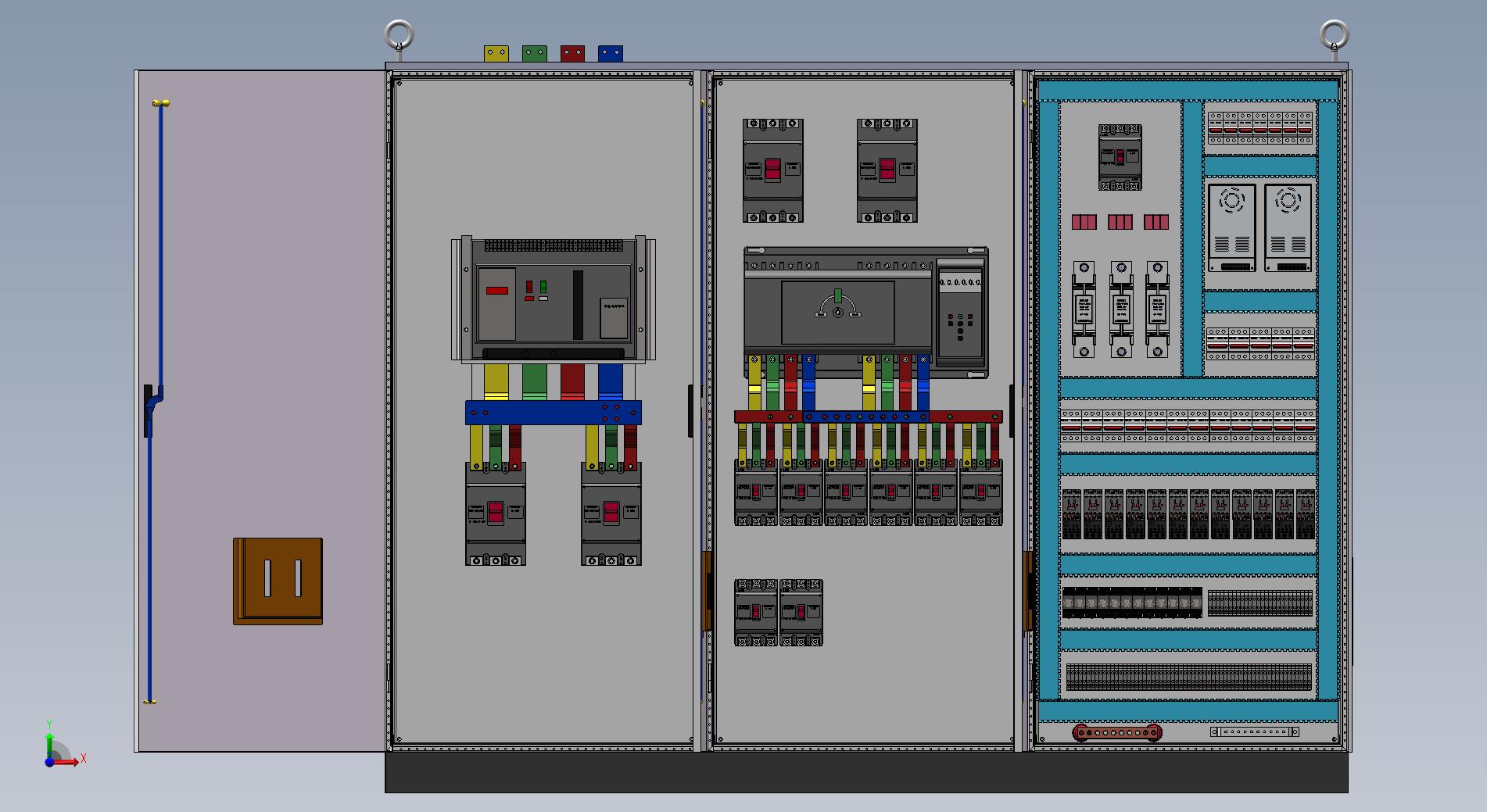
Task: Select left molded case breaker in first cabinet
Action: [496, 513]
